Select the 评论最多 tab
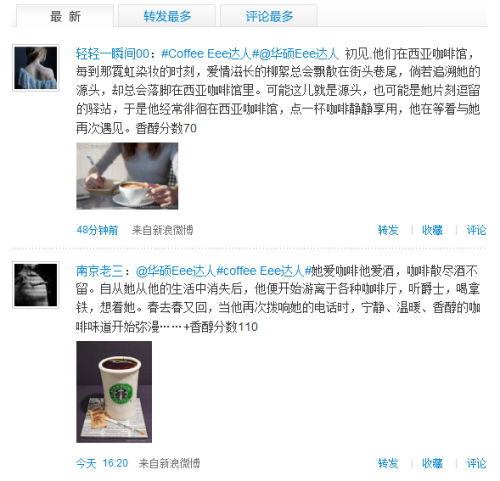This screenshot has width=500, height=481. tap(269, 16)
